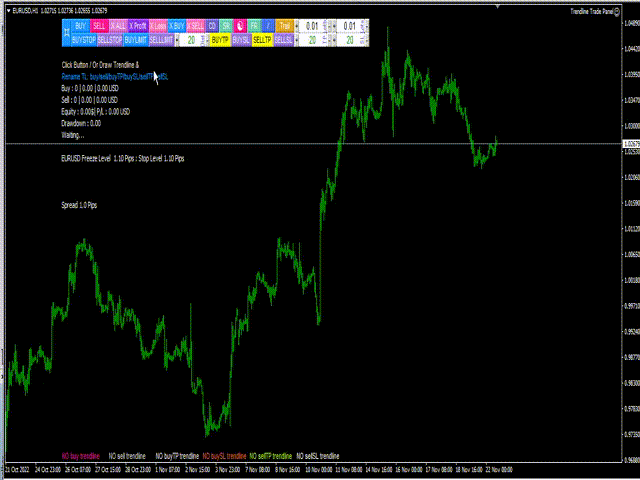Click the pink clock icon button
This screenshot has width=640, height=480.
tap(240, 26)
